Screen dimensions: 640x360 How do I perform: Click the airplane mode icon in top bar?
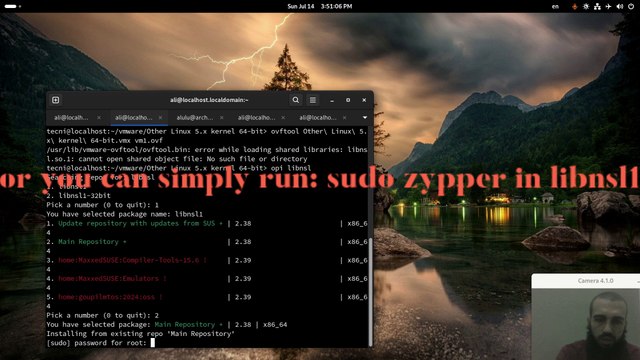coord(608,6)
